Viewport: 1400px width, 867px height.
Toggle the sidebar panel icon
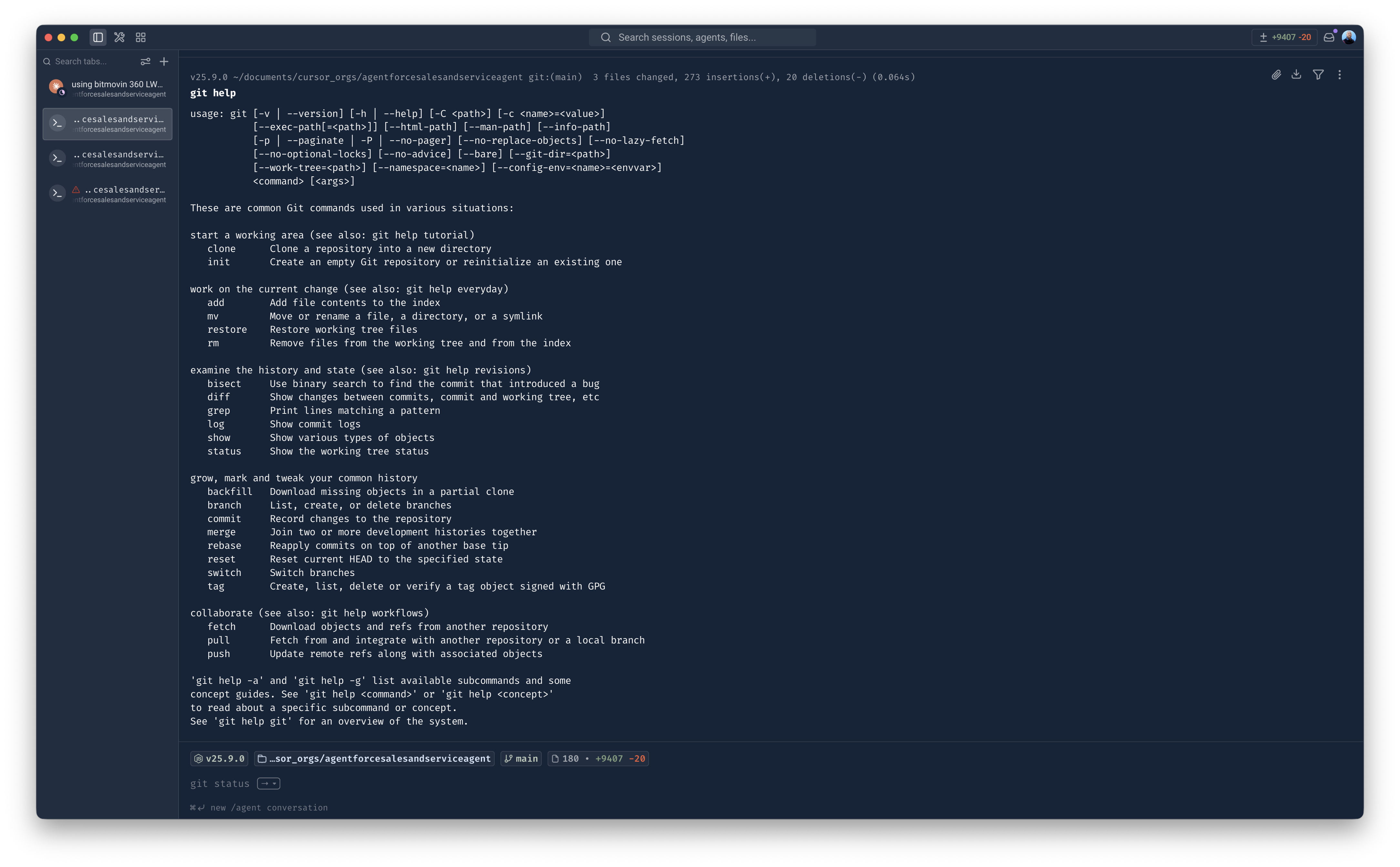click(98, 37)
